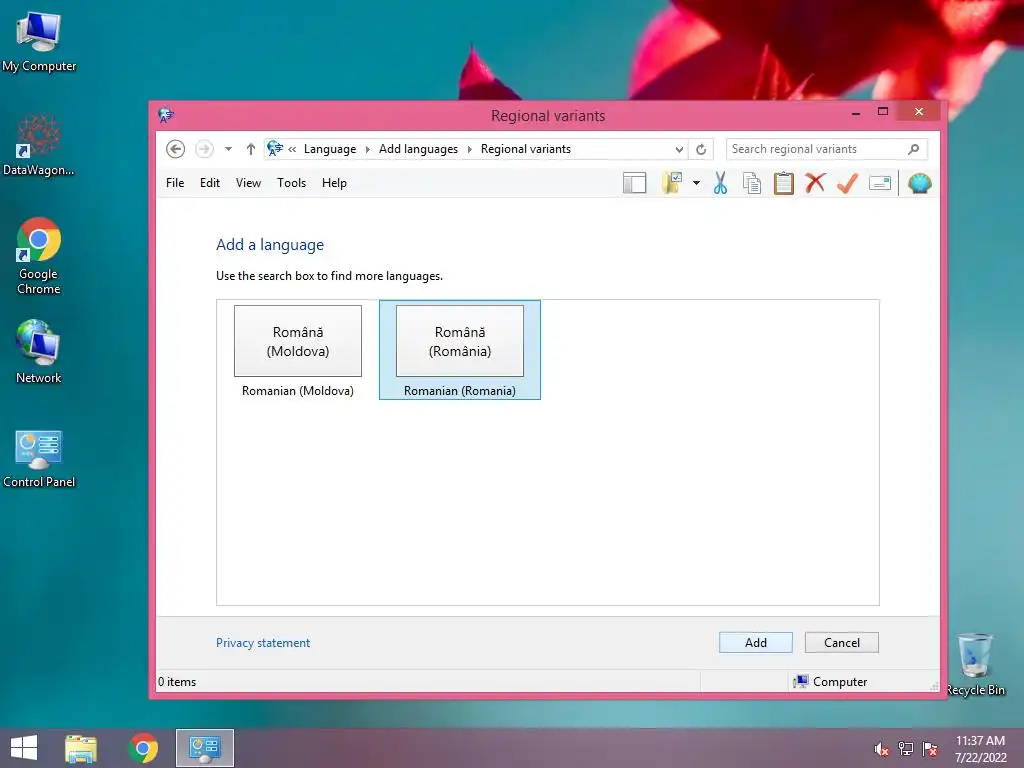Select the Română (Moldova) tile
Image resolution: width=1024 pixels, height=768 pixels.
298,341
